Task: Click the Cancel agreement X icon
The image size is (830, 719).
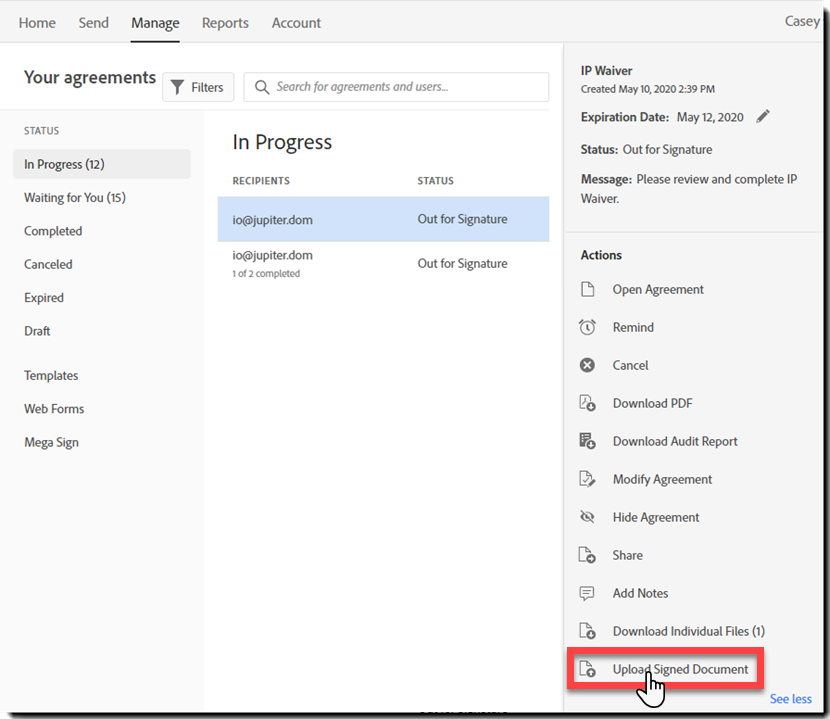Action: pyautogui.click(x=588, y=365)
